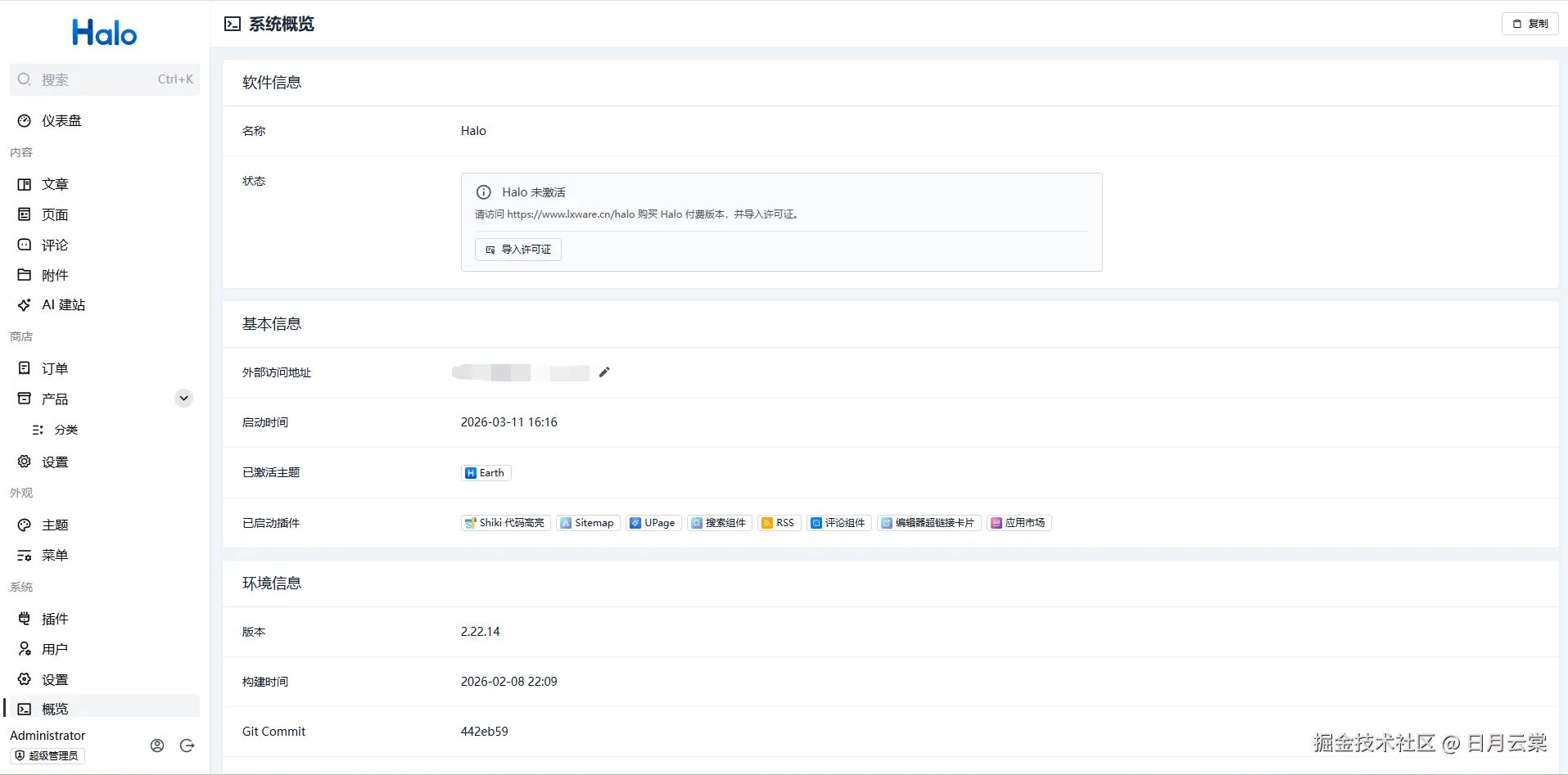Click the 状态 label
Viewport: 1568px width, 775px height.
[x=254, y=181]
